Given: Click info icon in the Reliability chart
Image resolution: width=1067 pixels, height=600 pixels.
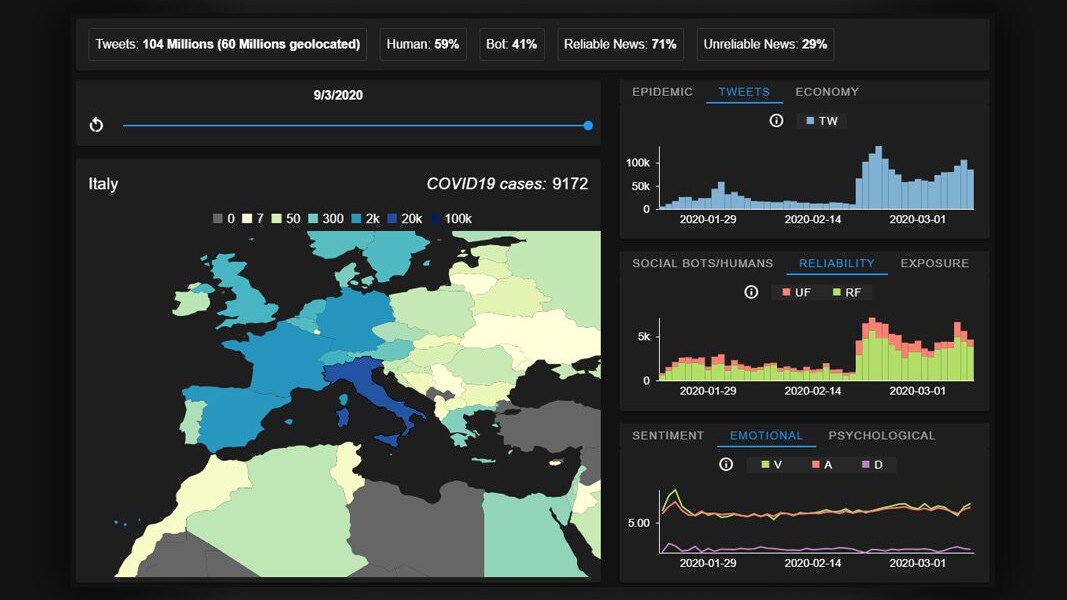Looking at the screenshot, I should point(751,292).
